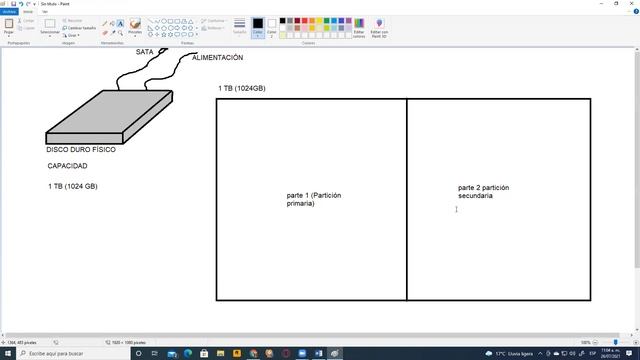Viewport: 640px width, 360px height.
Task: Click the Recortar crop button
Action: pos(73,20)
